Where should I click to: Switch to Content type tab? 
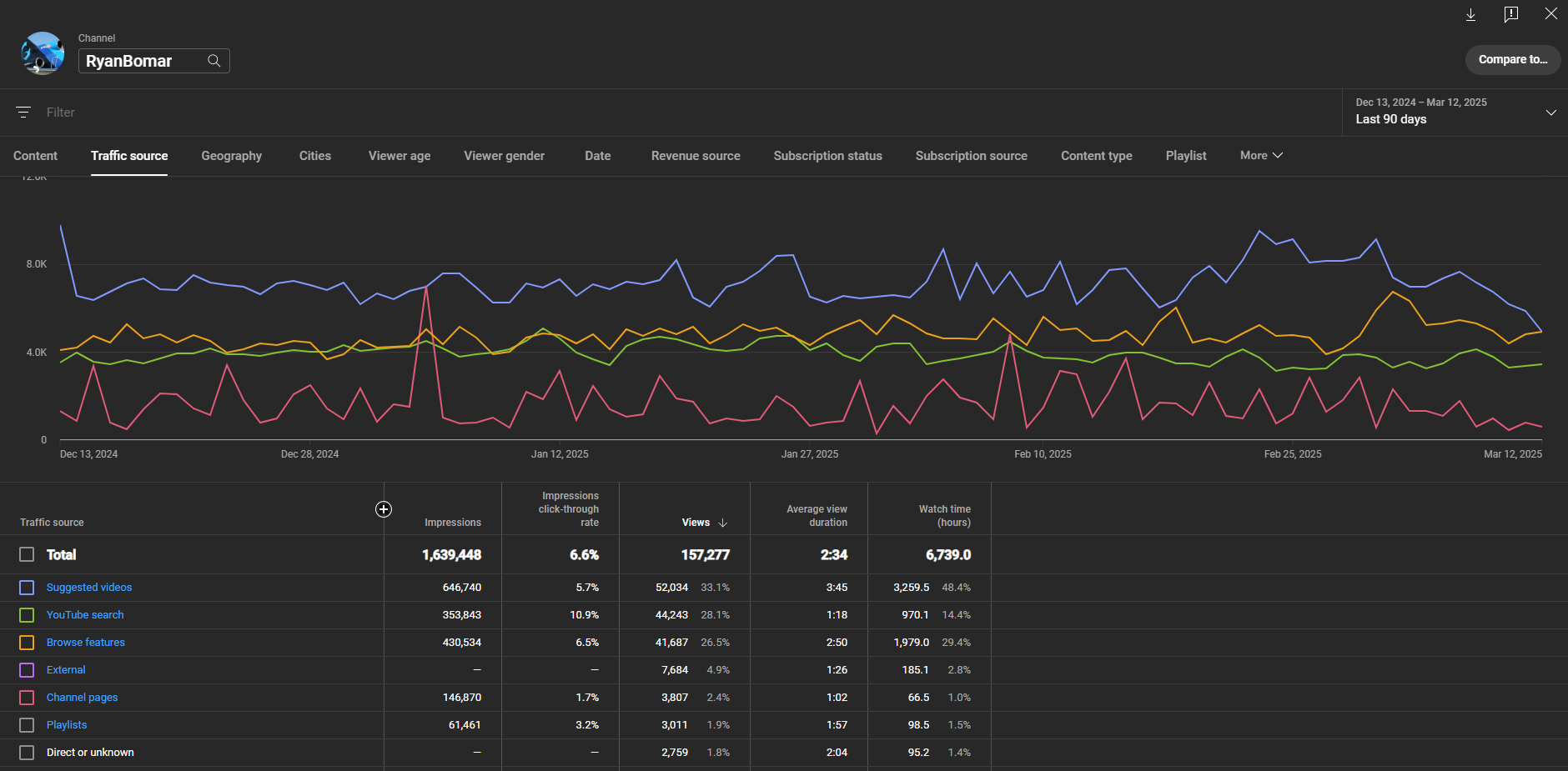1096,156
